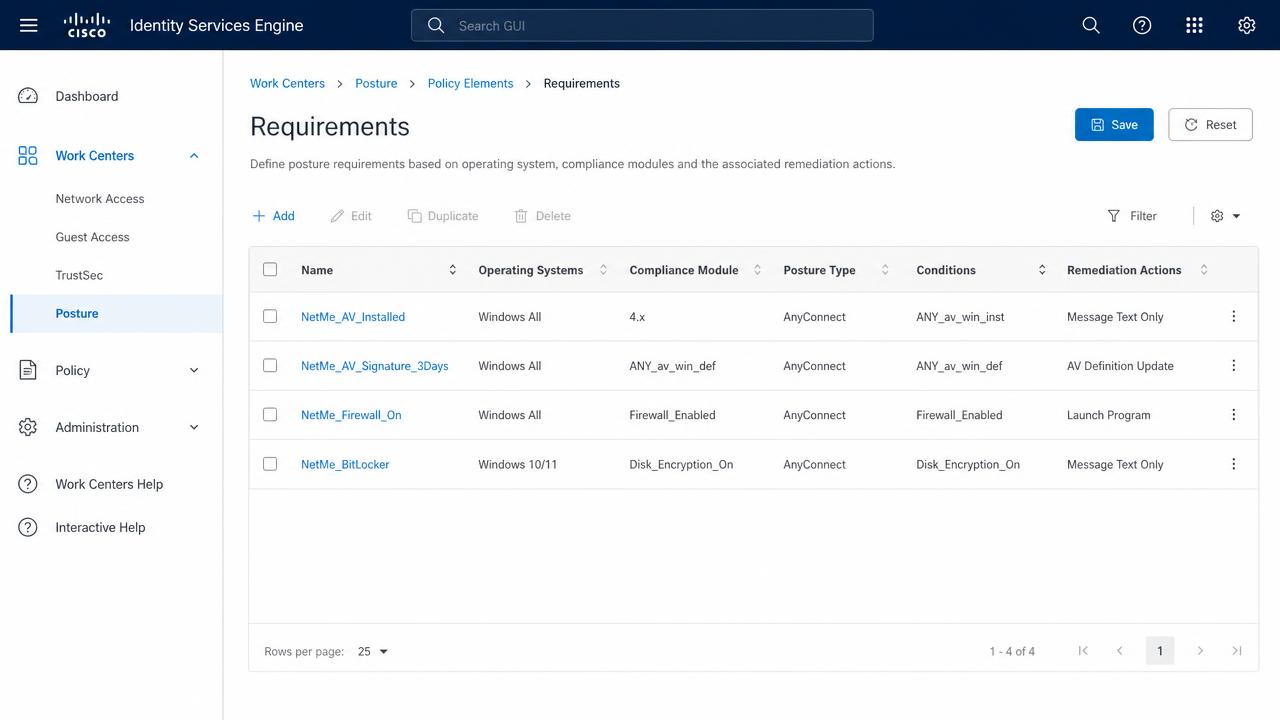Open row actions for NetMe_AV_Signature_3Days
The width and height of the screenshot is (1280, 720).
(1233, 366)
